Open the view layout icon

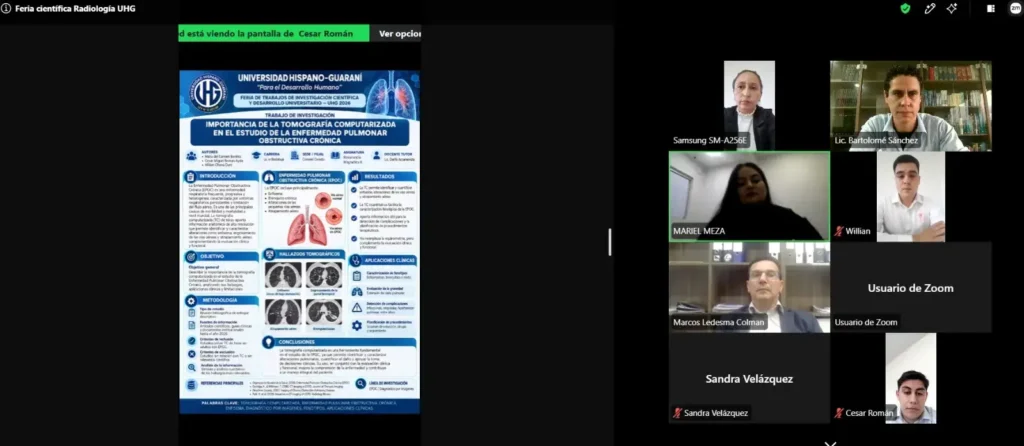coord(991,8)
